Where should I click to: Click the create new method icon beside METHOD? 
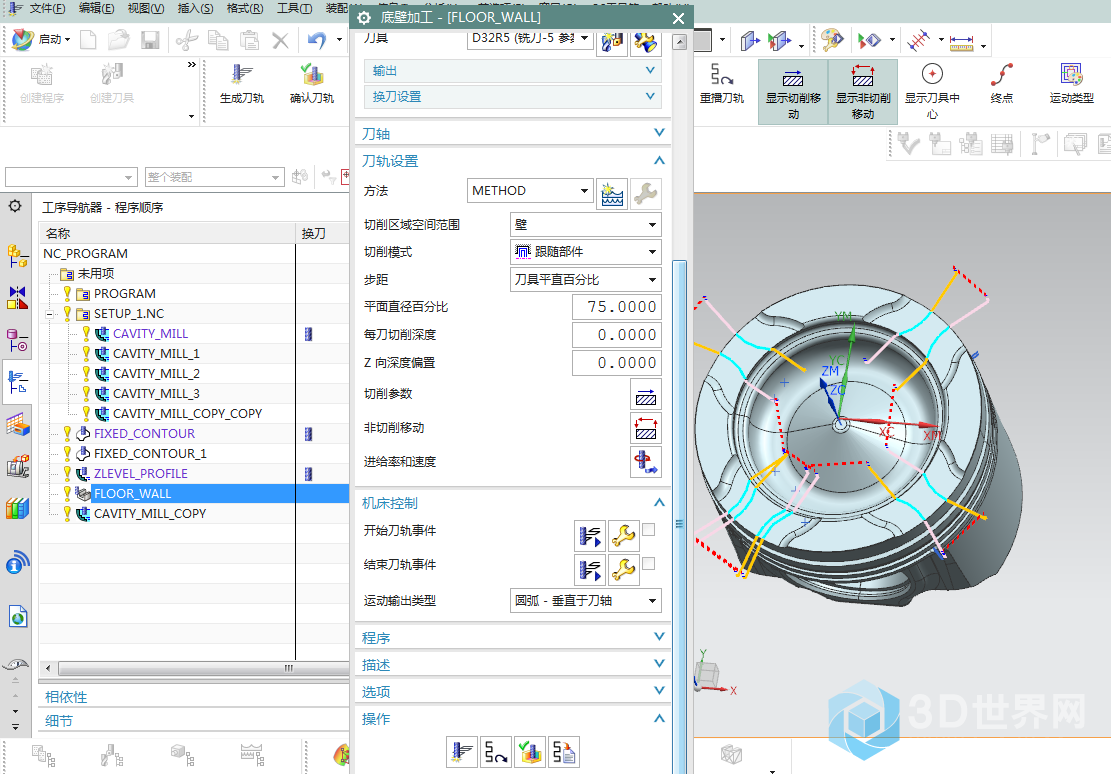(612, 193)
